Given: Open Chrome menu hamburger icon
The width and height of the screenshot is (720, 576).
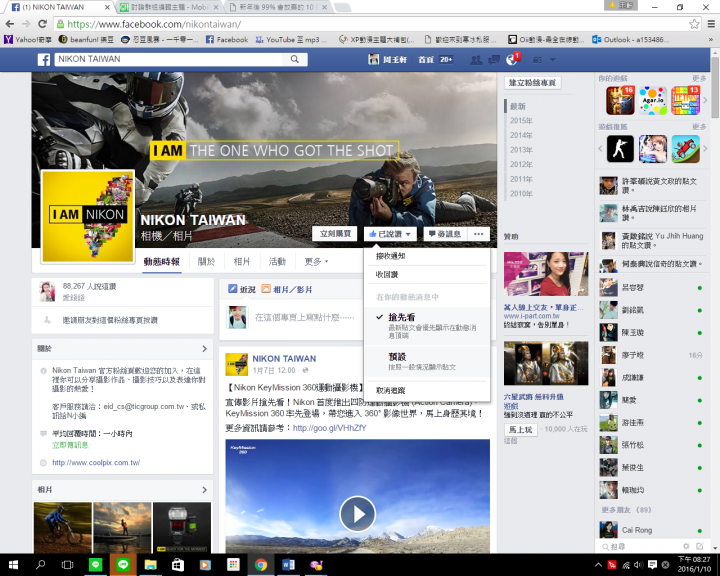Looking at the screenshot, I should (x=711, y=24).
